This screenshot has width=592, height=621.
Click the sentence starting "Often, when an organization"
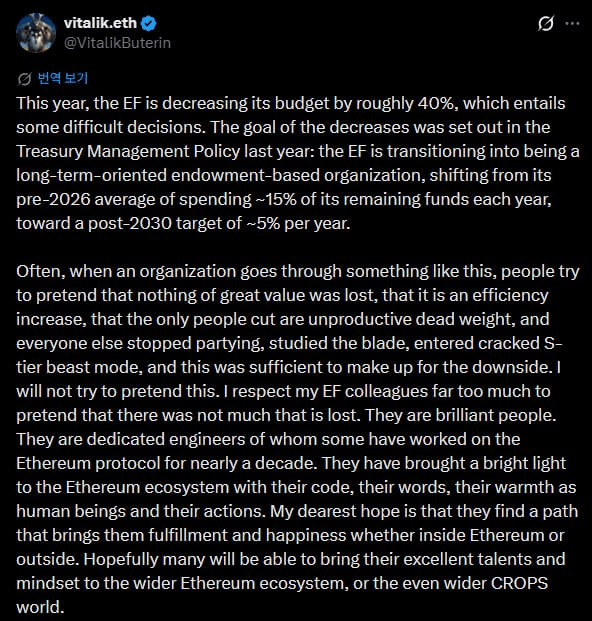pos(288,320)
